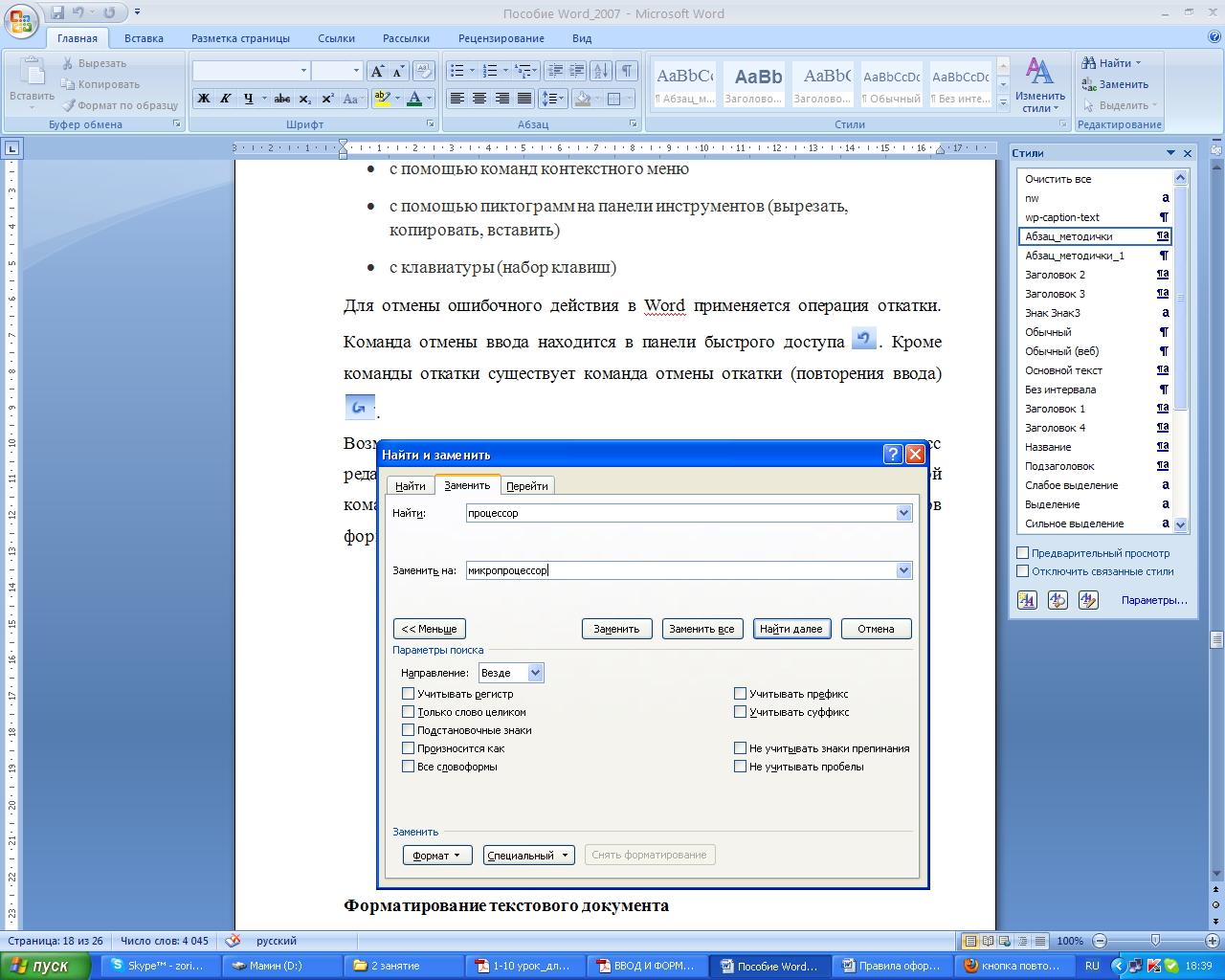Click the zoom slider handle
The height and width of the screenshot is (980, 1225).
(1155, 941)
